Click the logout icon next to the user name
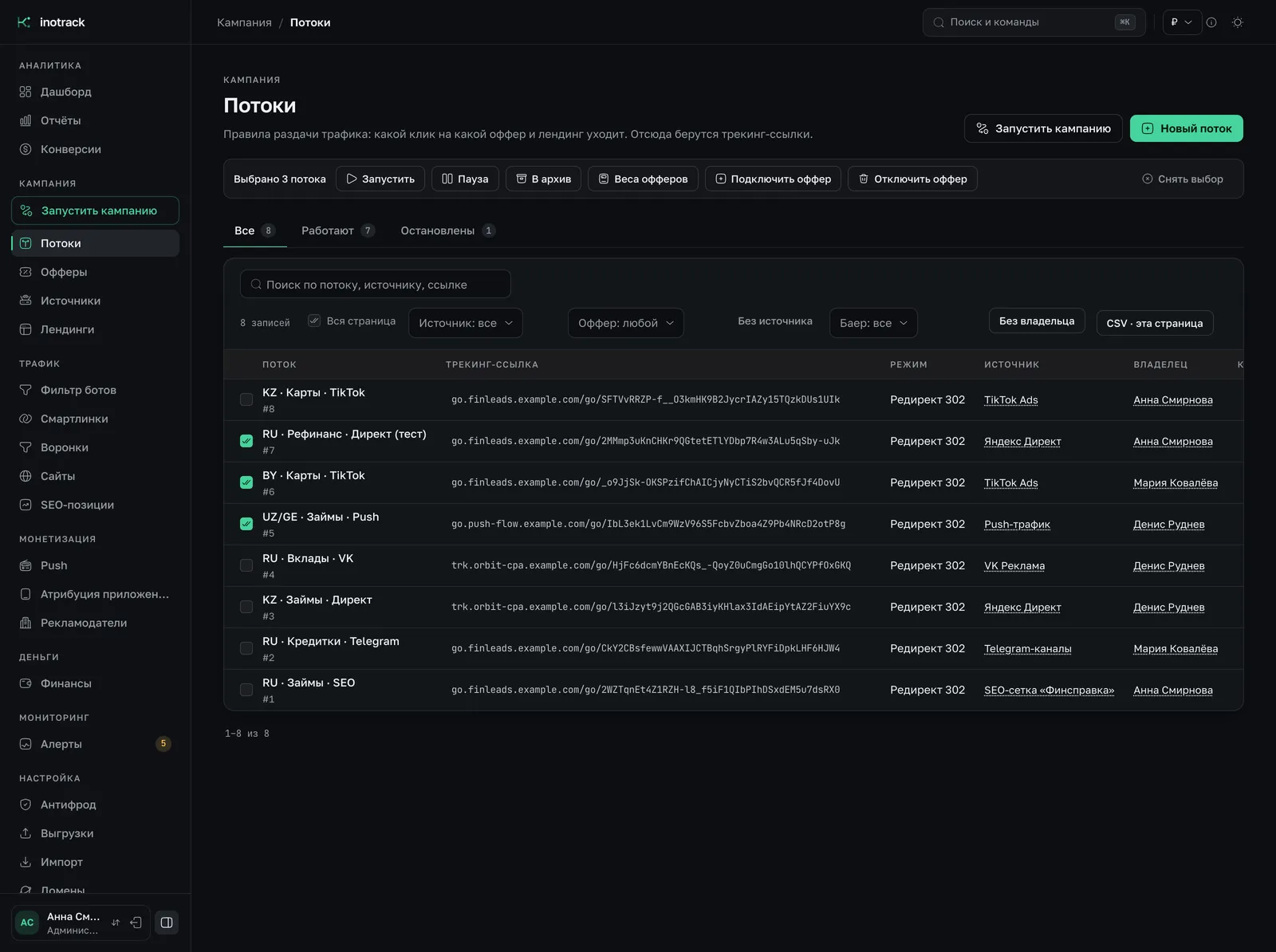The height and width of the screenshot is (952, 1276). pos(136,922)
